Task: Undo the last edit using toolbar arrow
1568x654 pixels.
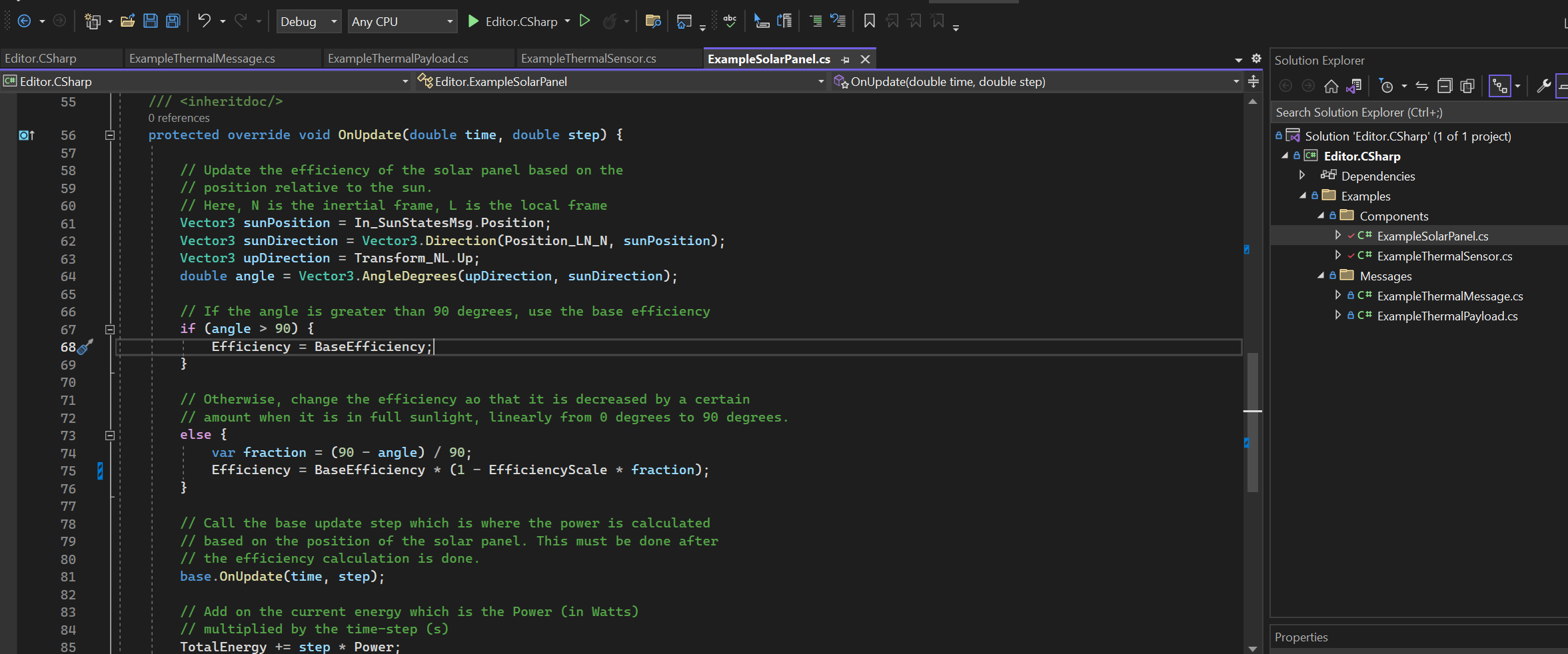Action: click(x=205, y=21)
